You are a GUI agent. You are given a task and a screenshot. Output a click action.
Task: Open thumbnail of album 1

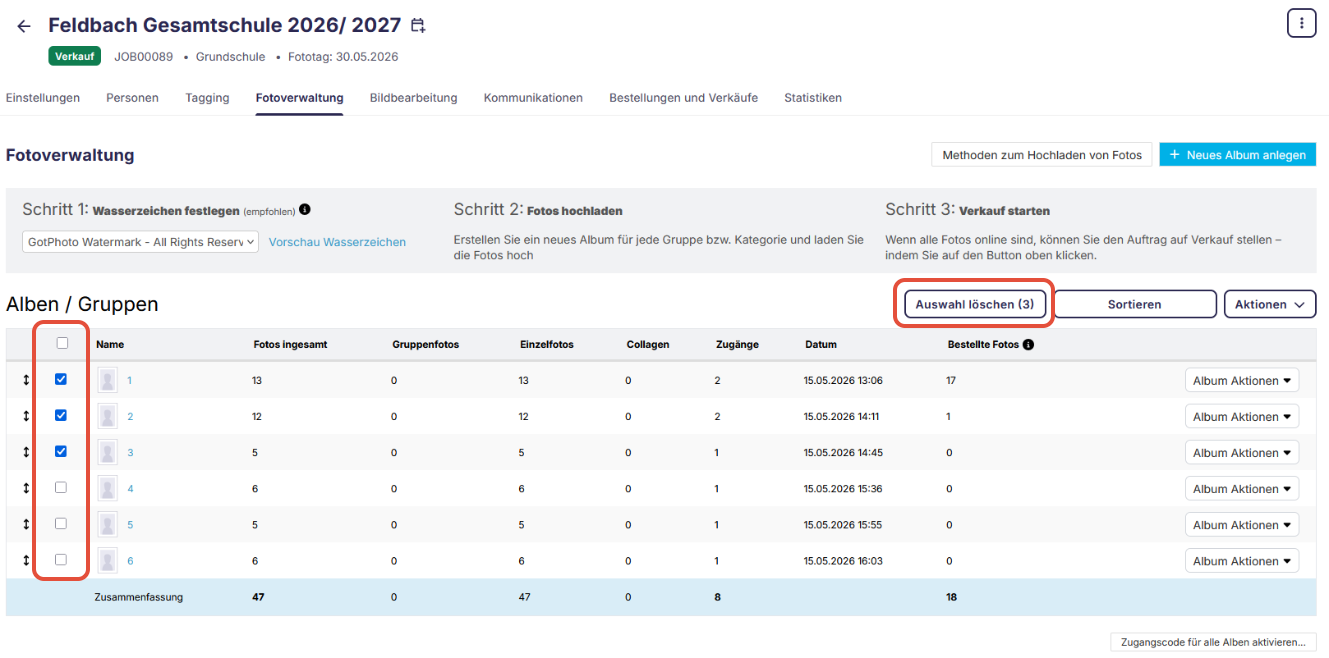108,380
